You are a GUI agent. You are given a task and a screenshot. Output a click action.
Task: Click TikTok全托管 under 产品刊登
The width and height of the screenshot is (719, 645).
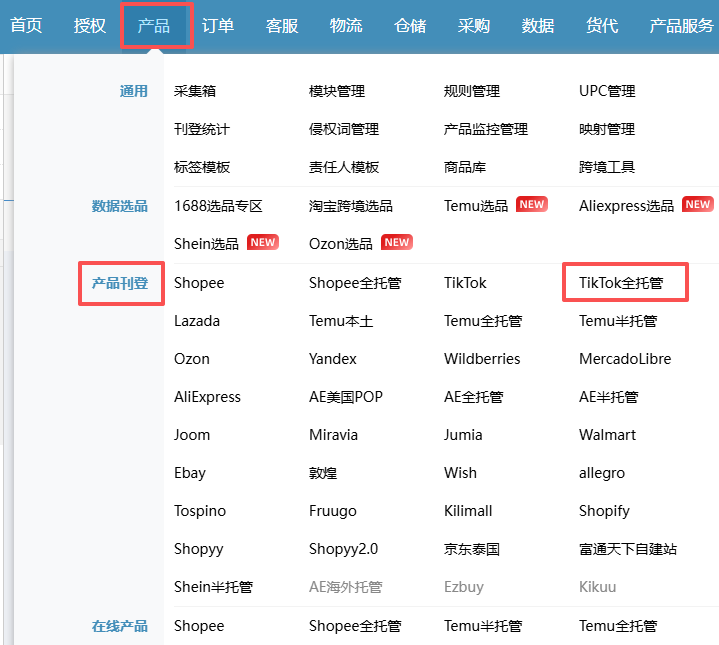point(621,283)
